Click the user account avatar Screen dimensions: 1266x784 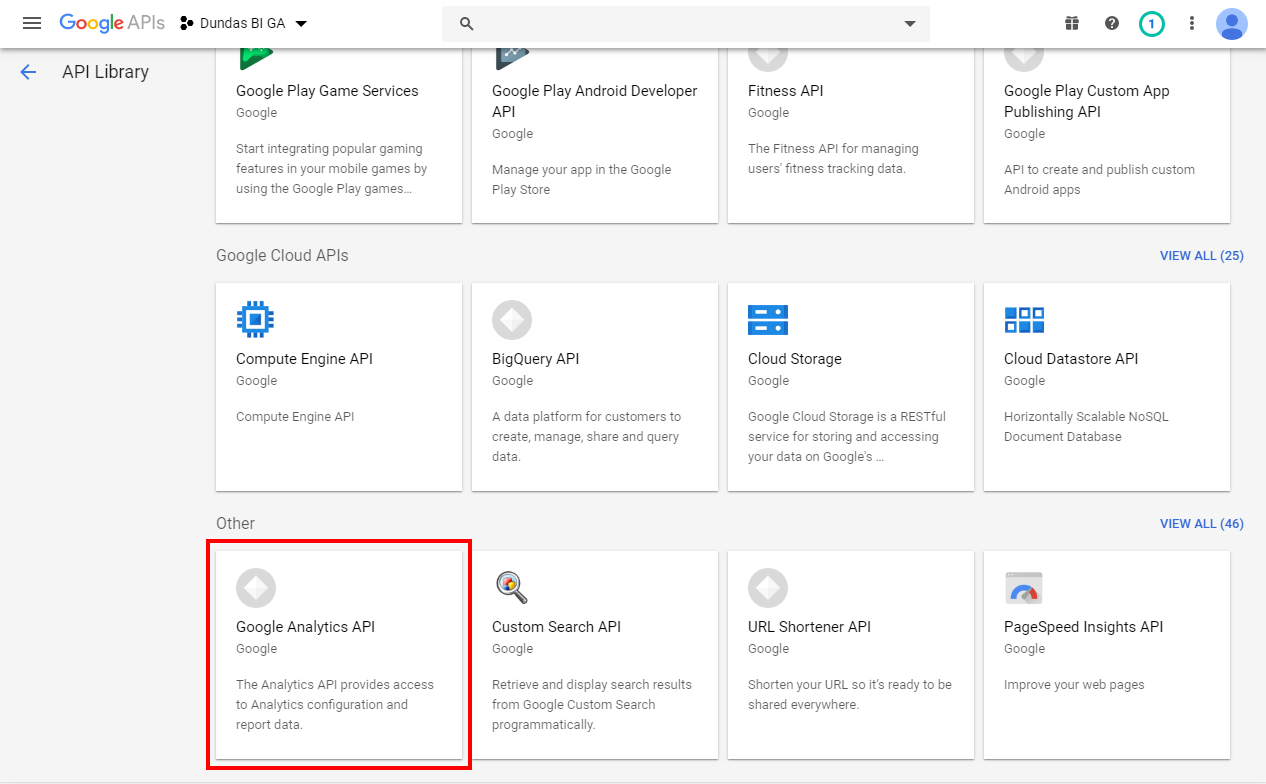click(x=1232, y=23)
